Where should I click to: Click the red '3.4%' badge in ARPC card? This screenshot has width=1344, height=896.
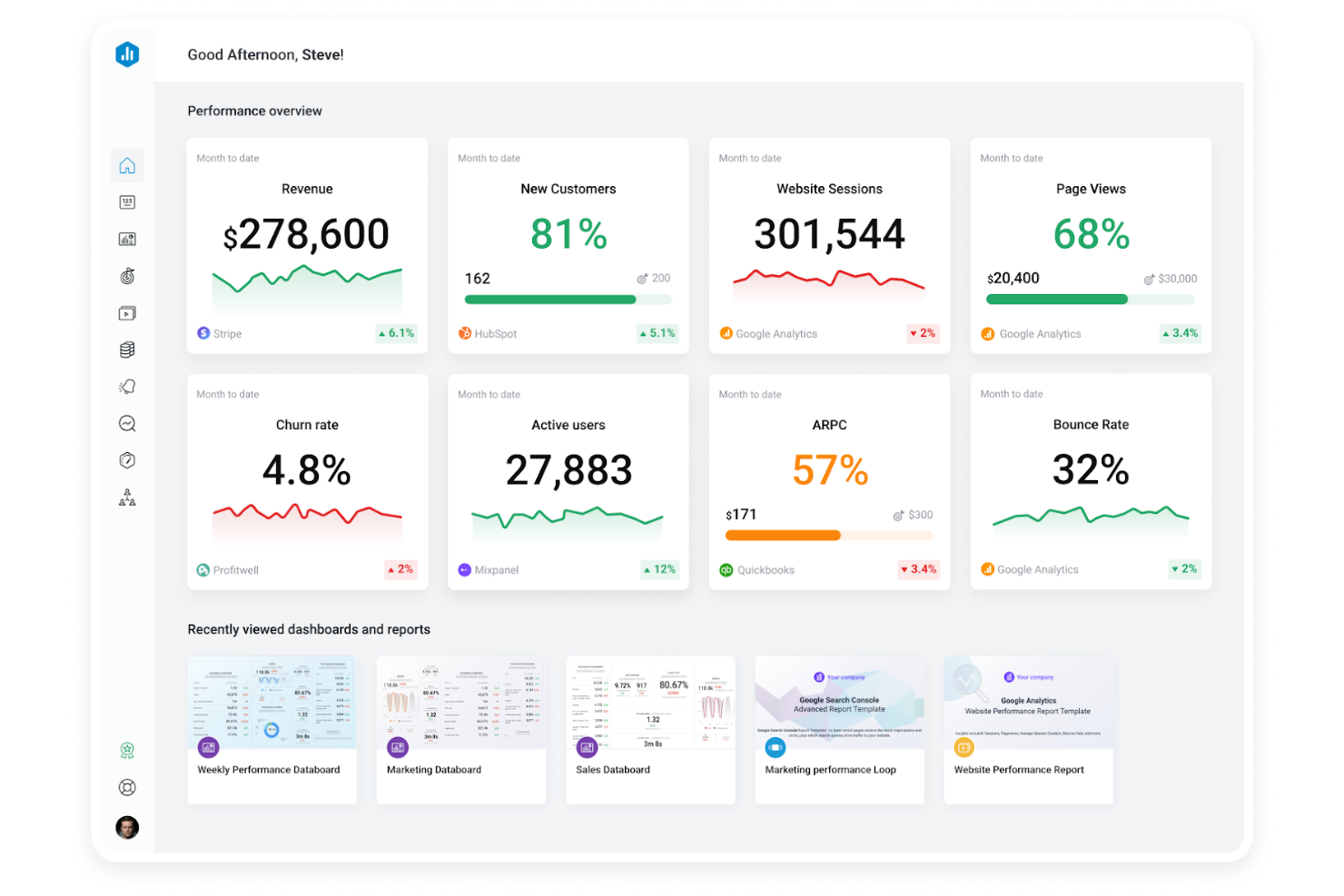tap(918, 569)
